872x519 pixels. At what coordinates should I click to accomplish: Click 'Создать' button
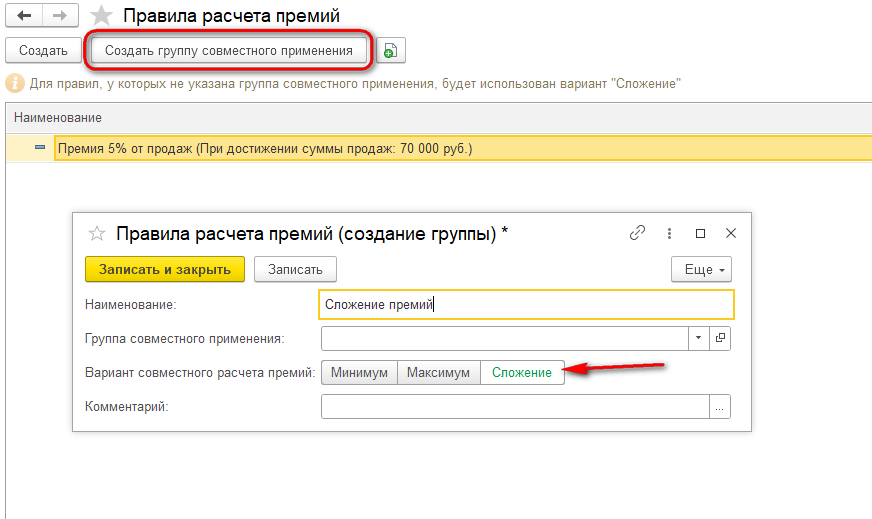(x=43, y=51)
